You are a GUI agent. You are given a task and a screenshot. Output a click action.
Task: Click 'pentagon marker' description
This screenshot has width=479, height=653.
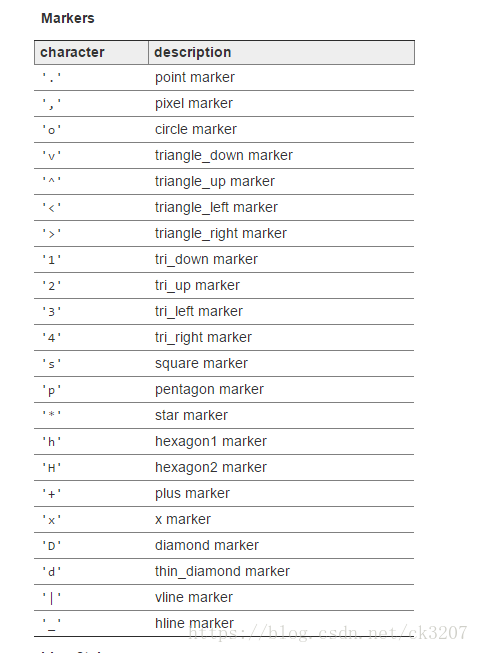[x=209, y=389]
